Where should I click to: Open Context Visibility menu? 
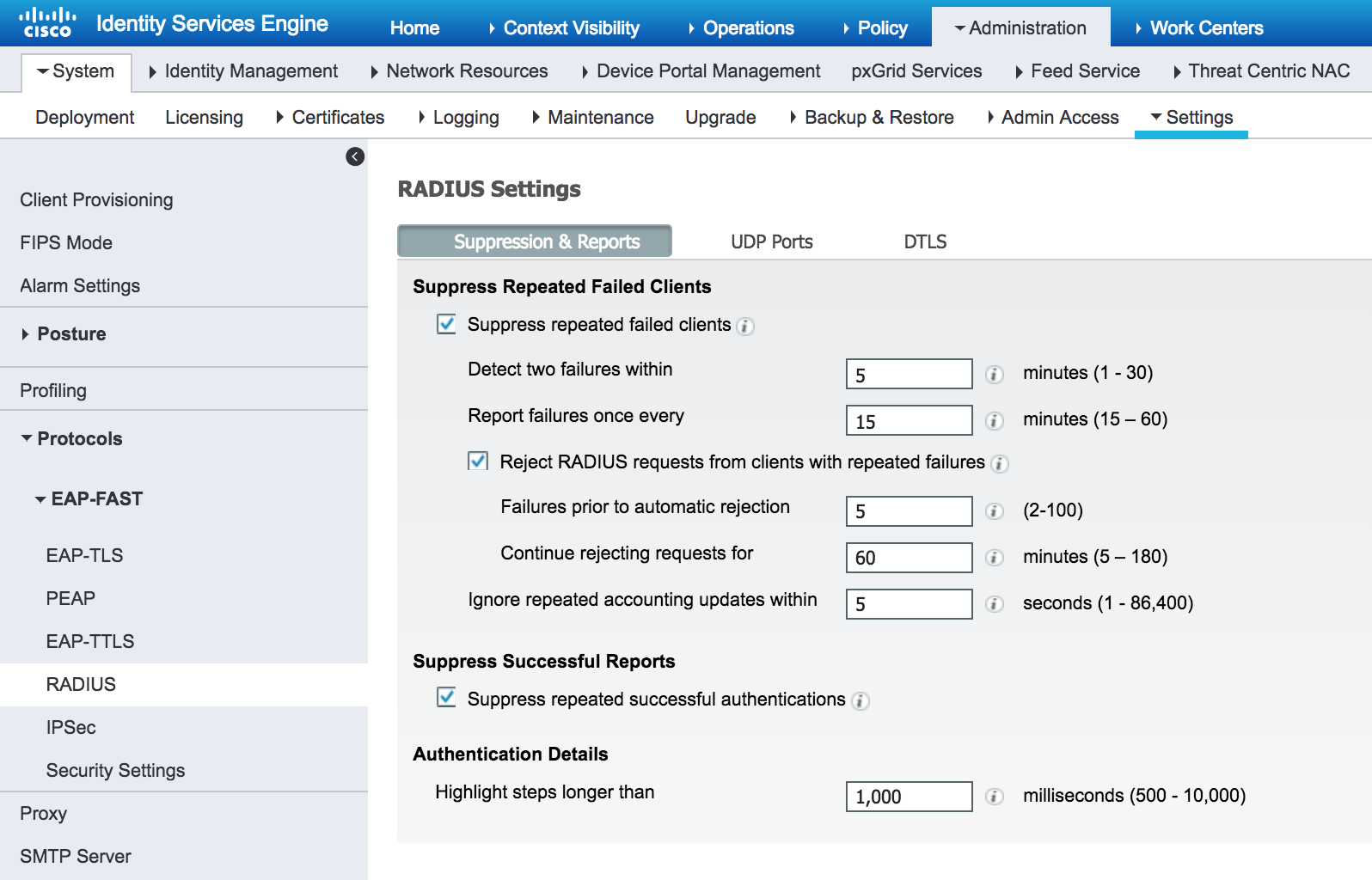tap(564, 28)
